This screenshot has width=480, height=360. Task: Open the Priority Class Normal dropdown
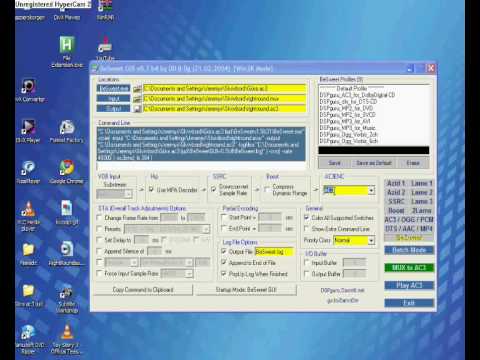(371, 240)
